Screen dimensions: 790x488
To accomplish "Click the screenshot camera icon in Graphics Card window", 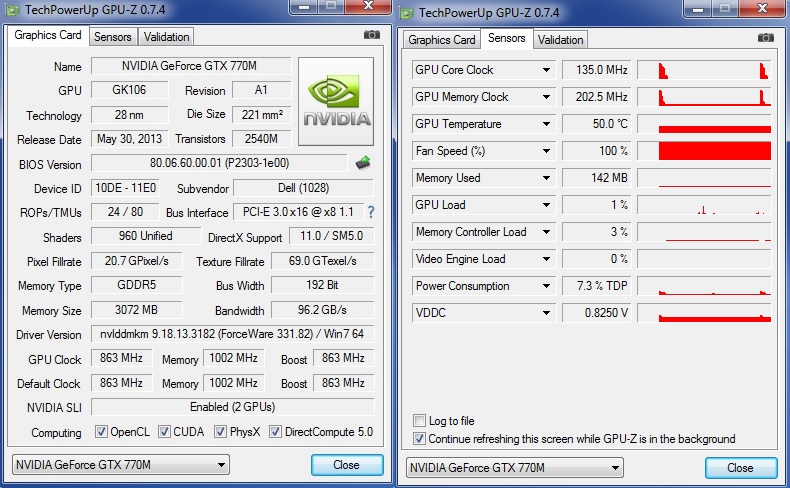I will [x=372, y=35].
